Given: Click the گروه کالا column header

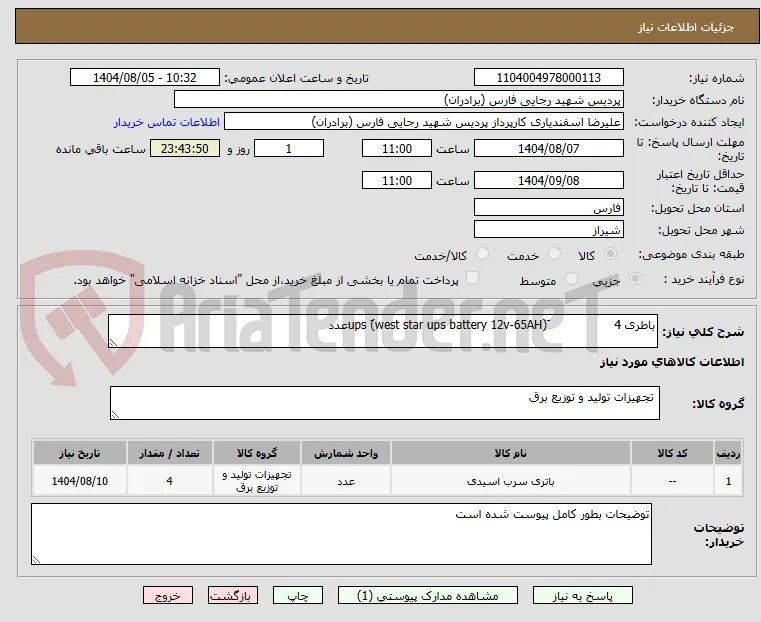Looking at the screenshot, I should [257, 453].
